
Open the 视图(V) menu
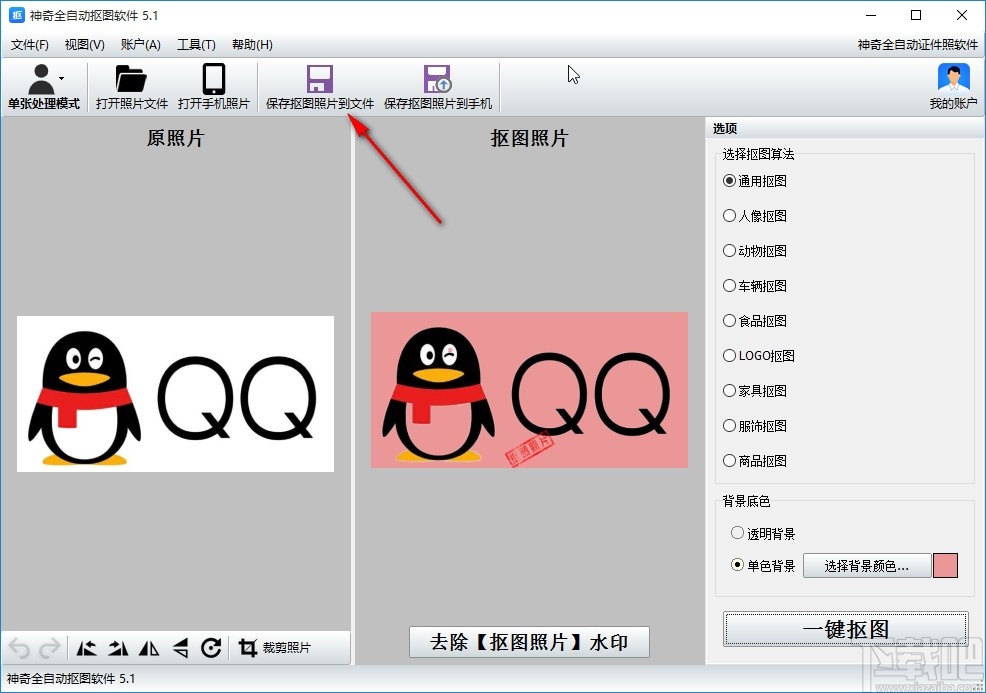click(84, 45)
